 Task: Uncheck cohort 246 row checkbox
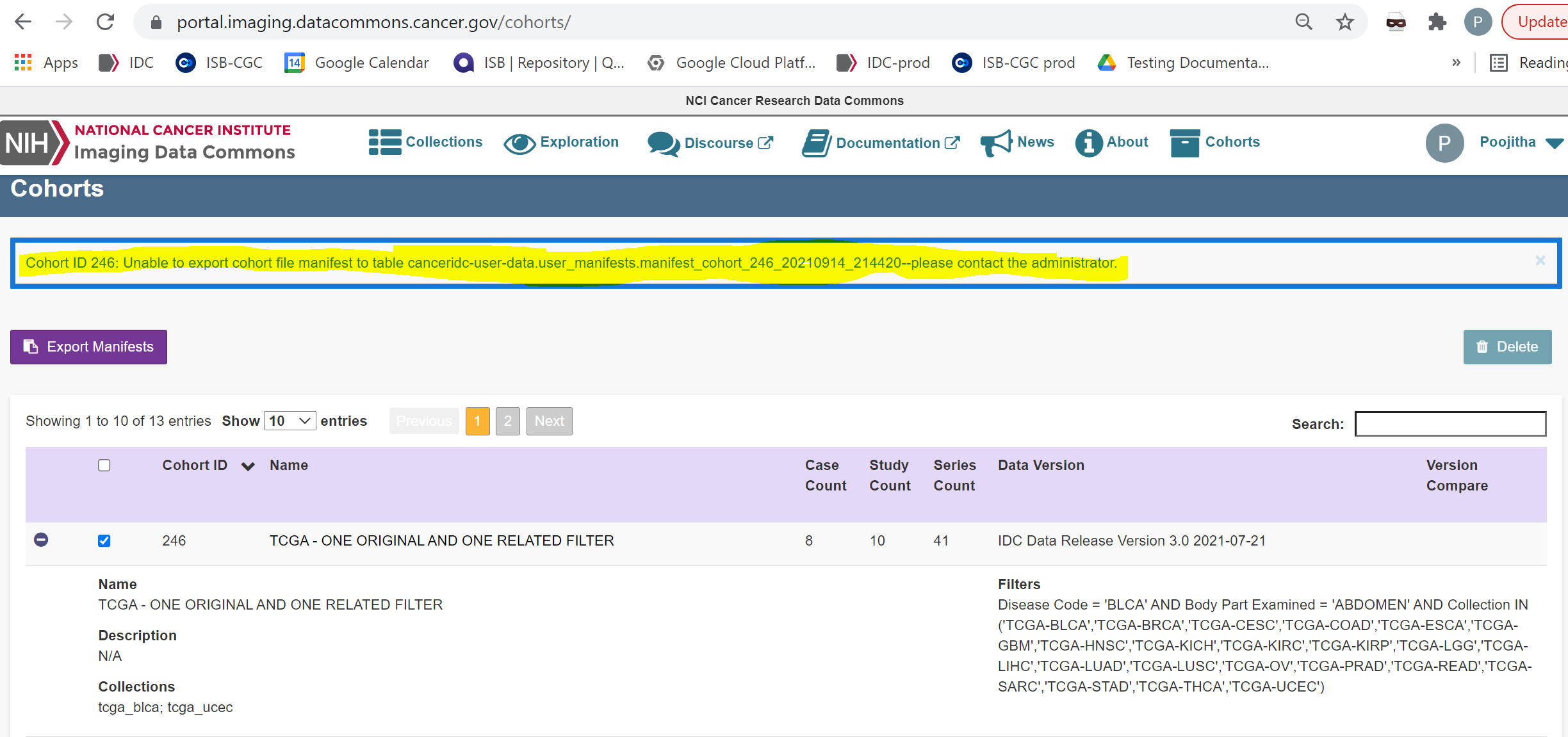click(104, 541)
